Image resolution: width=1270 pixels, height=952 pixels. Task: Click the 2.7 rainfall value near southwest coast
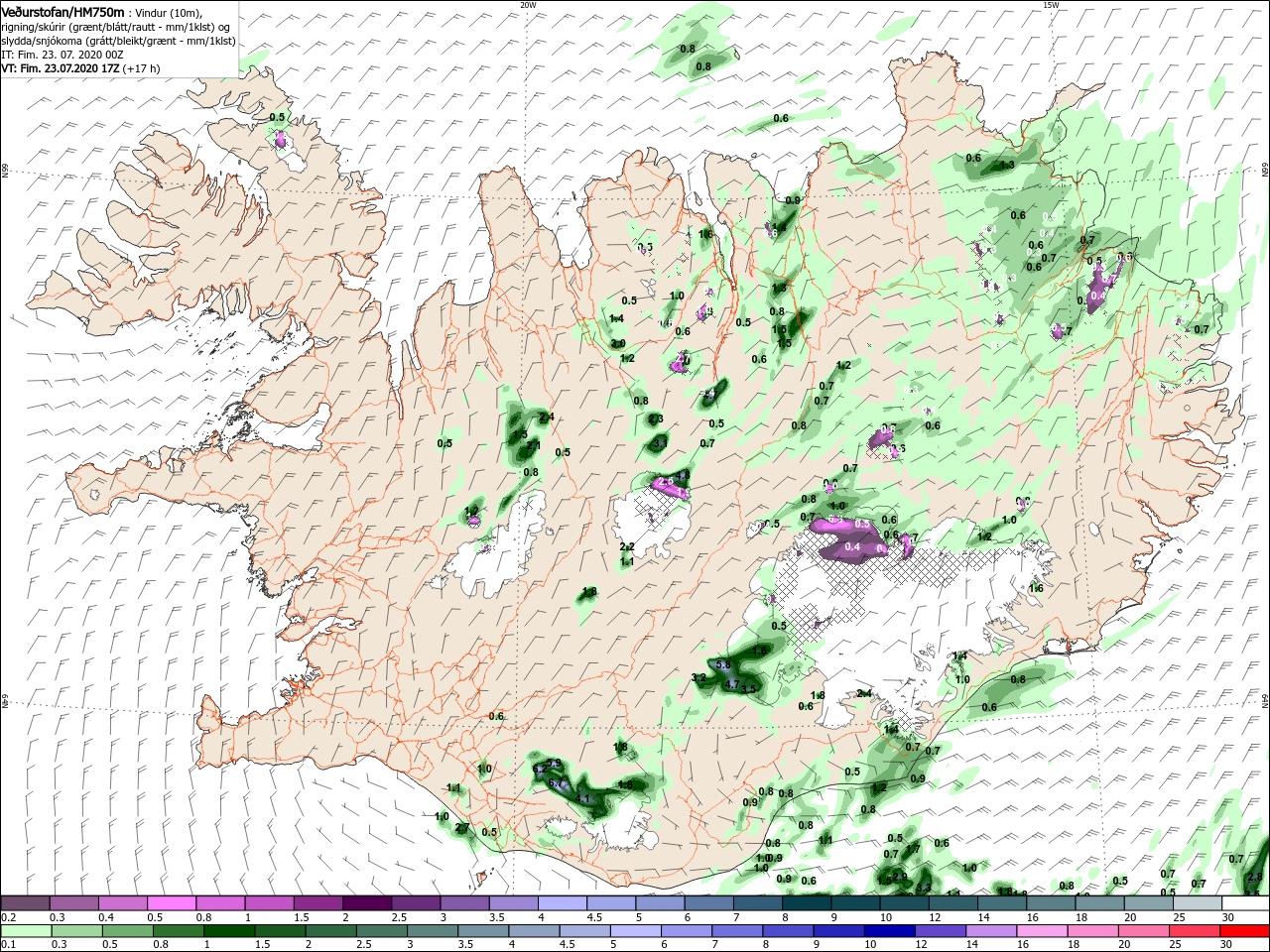[461, 828]
